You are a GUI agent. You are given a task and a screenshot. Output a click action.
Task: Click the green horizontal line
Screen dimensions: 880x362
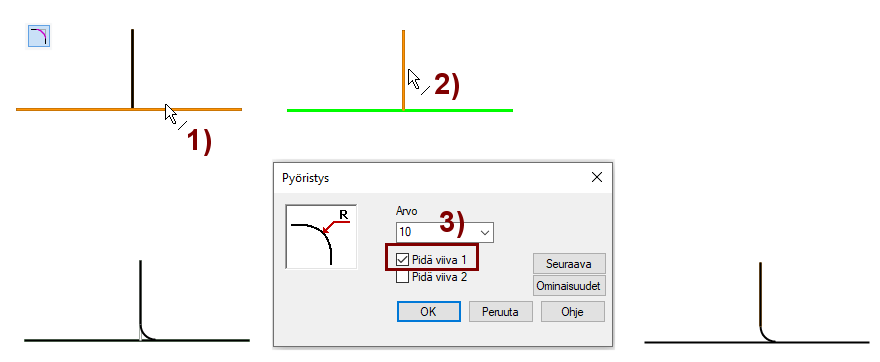pos(400,111)
